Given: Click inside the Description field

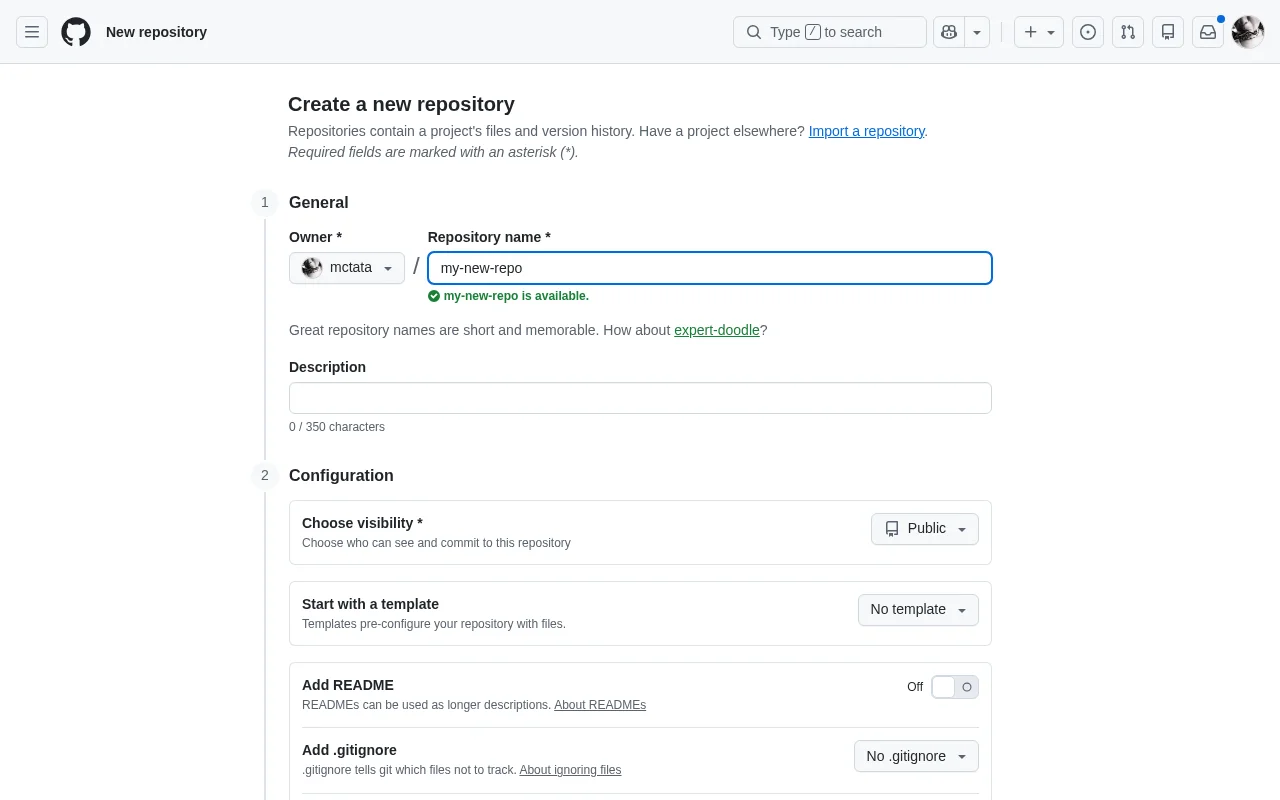Looking at the screenshot, I should [x=640, y=398].
